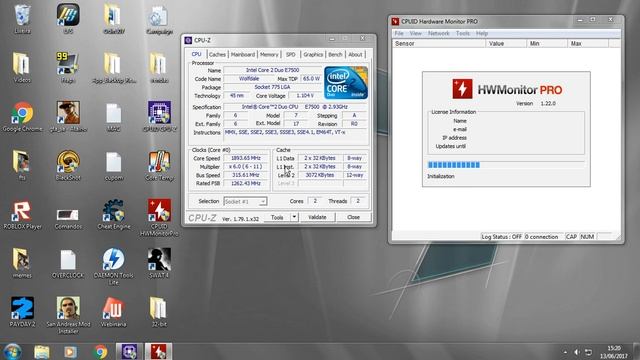
Task: Open the About tab in CPU-Z
Action: pos(355,54)
